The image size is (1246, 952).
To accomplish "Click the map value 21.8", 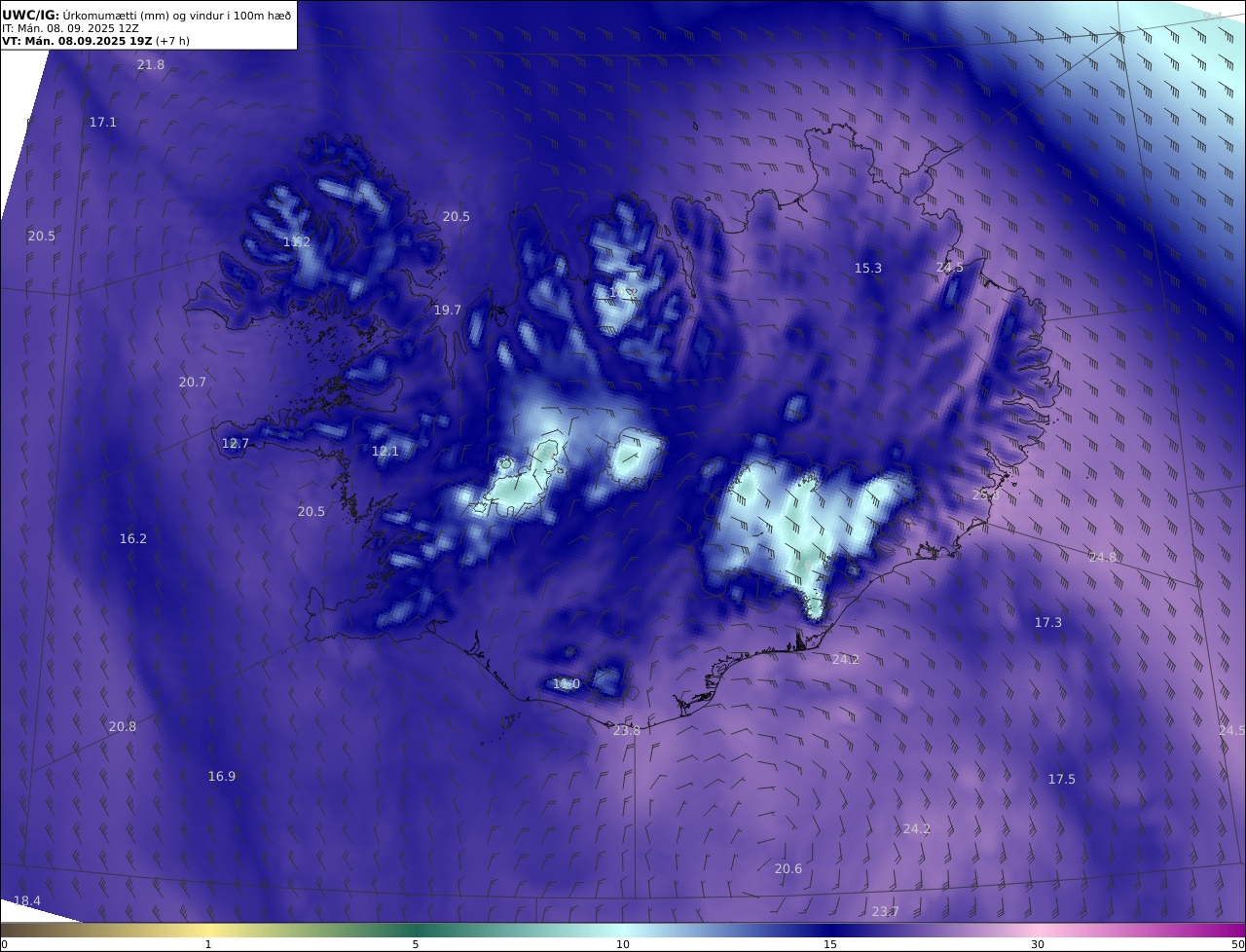I will point(151,64).
